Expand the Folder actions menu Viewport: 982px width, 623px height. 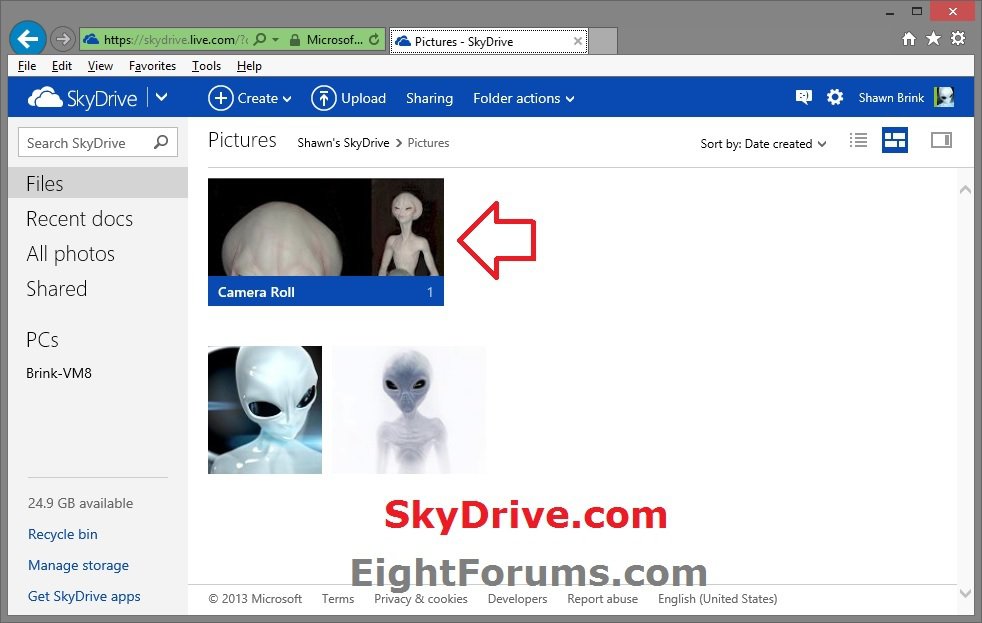click(x=524, y=98)
